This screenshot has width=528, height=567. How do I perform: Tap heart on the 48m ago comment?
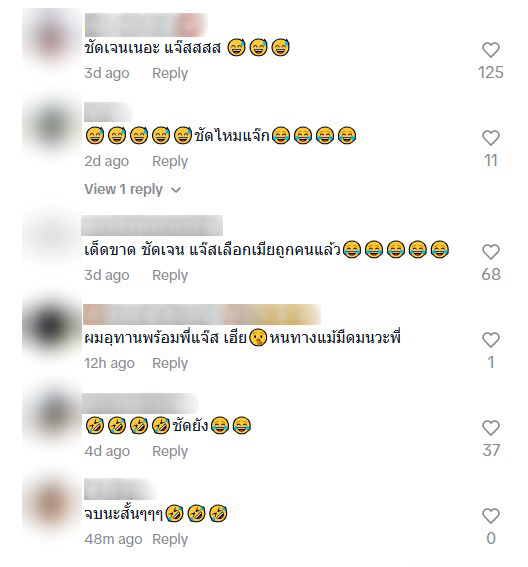[491, 516]
